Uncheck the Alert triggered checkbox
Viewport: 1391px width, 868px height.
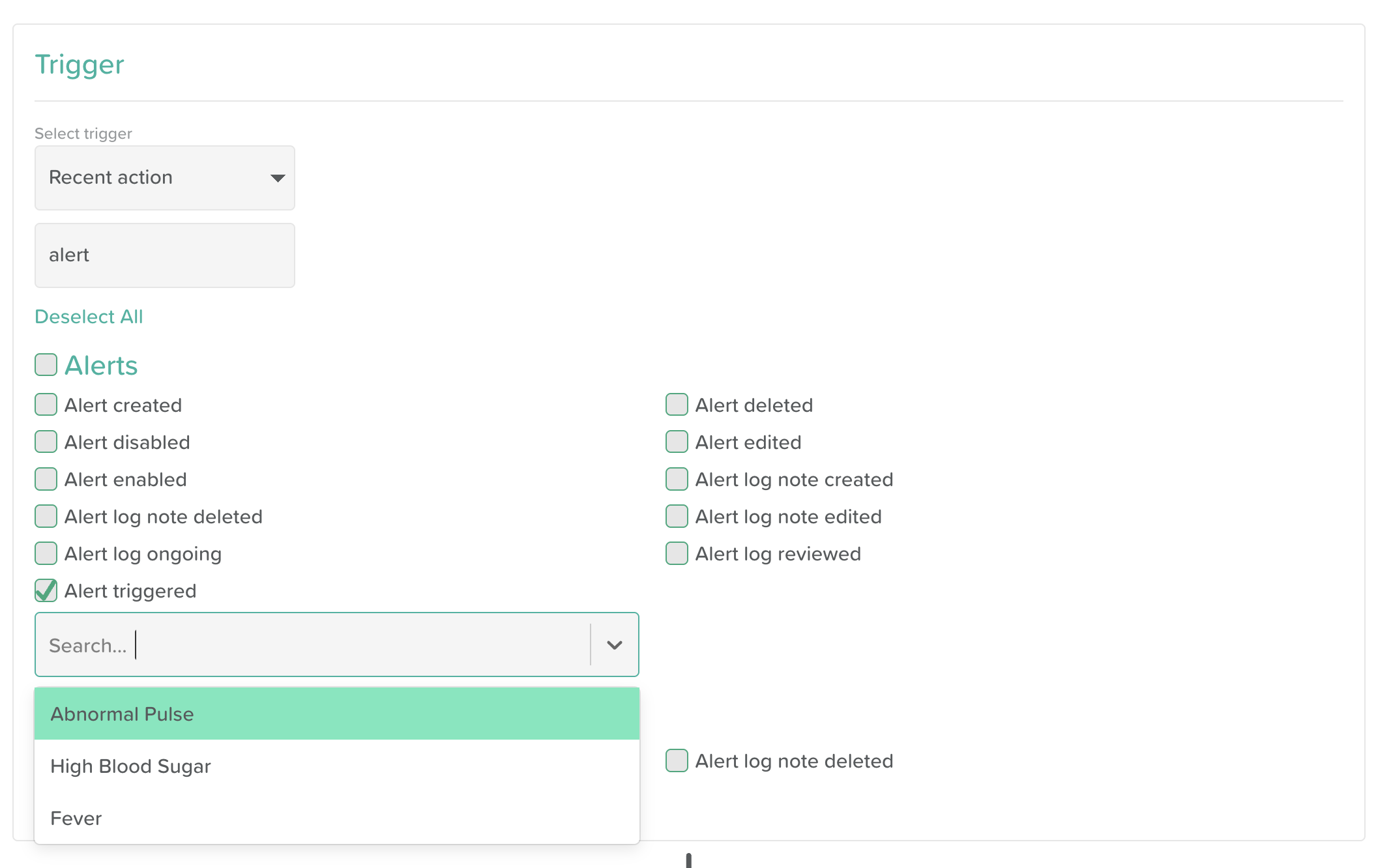[46, 590]
